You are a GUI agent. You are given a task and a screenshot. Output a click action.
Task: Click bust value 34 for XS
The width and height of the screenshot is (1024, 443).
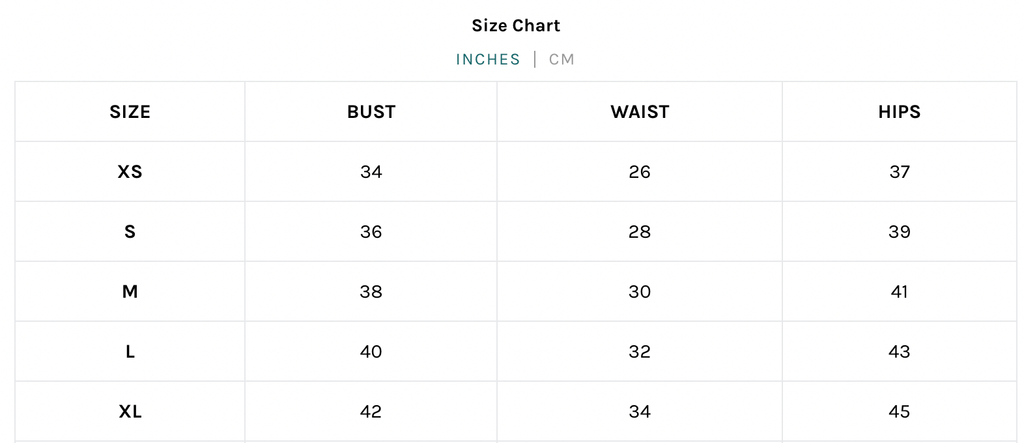[x=371, y=172]
